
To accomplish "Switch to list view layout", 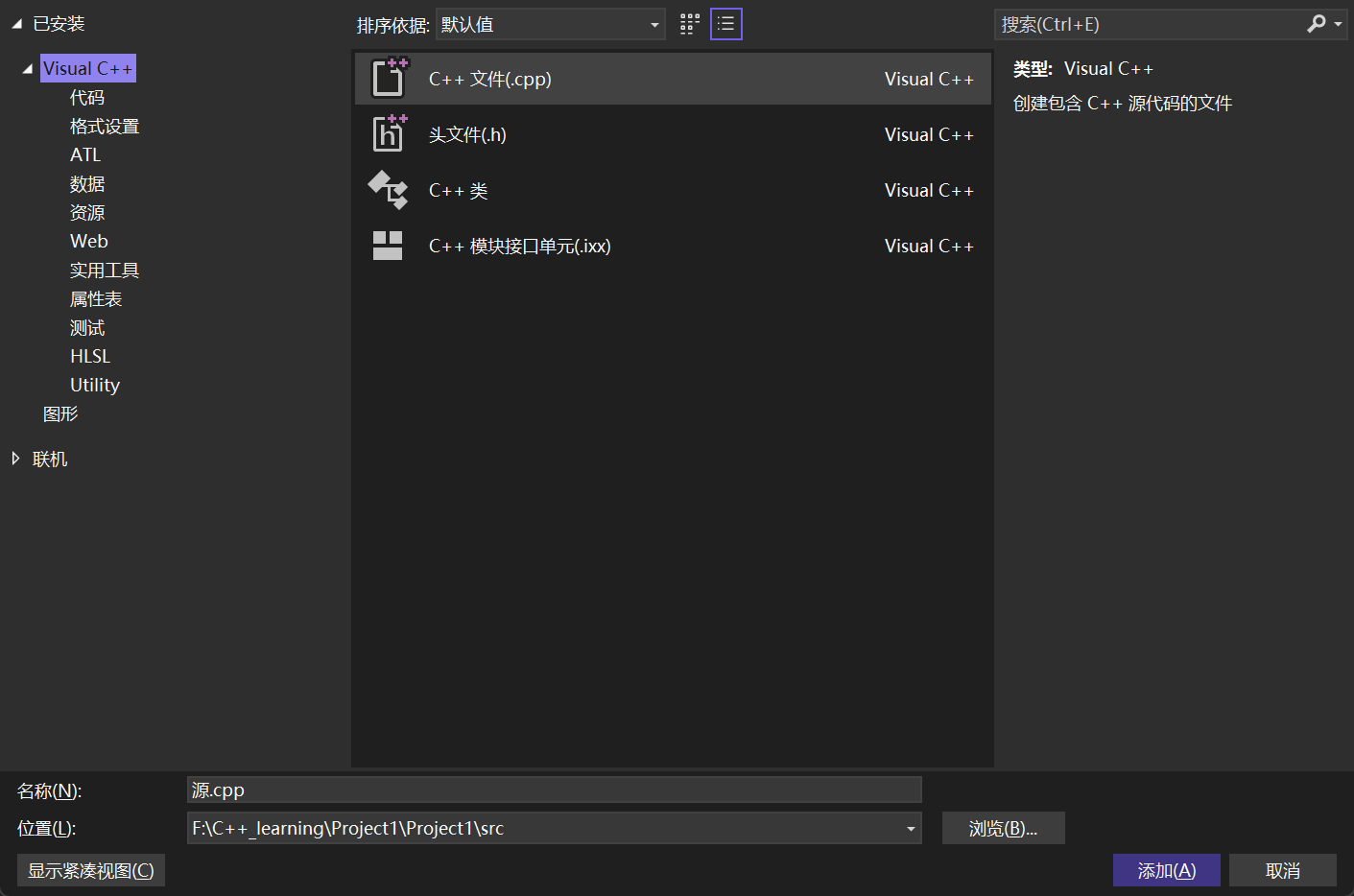I will pyautogui.click(x=726, y=24).
